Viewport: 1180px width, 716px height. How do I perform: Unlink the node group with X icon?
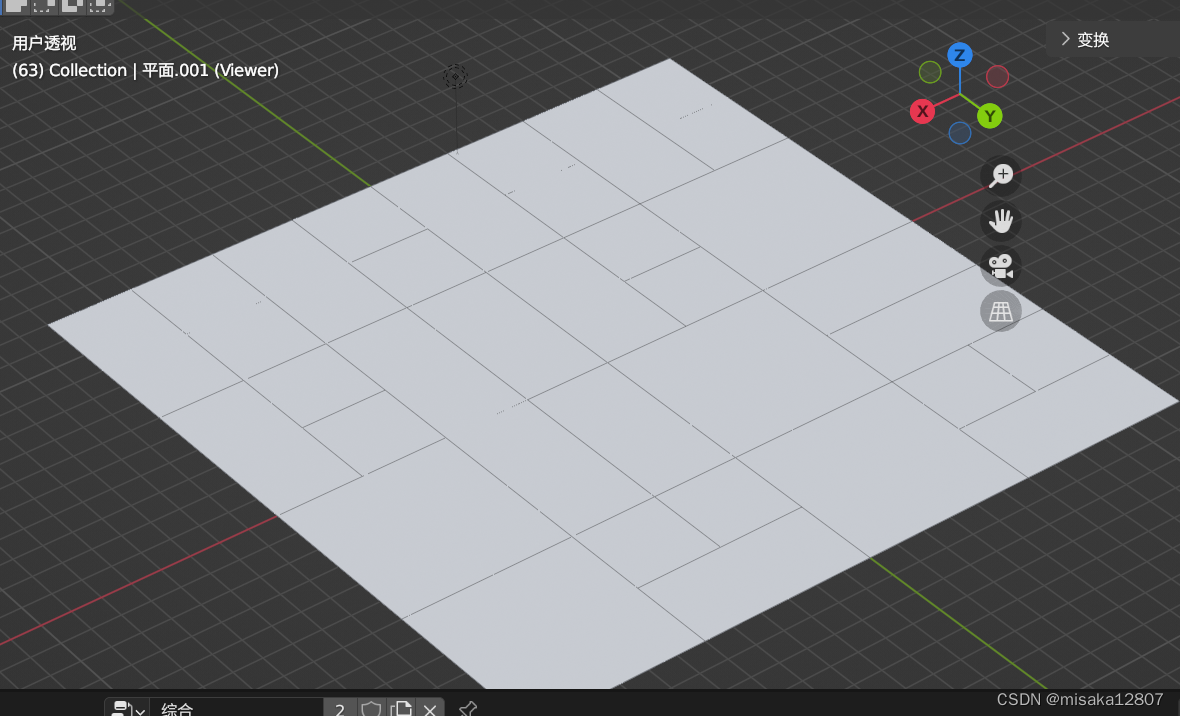coord(430,708)
